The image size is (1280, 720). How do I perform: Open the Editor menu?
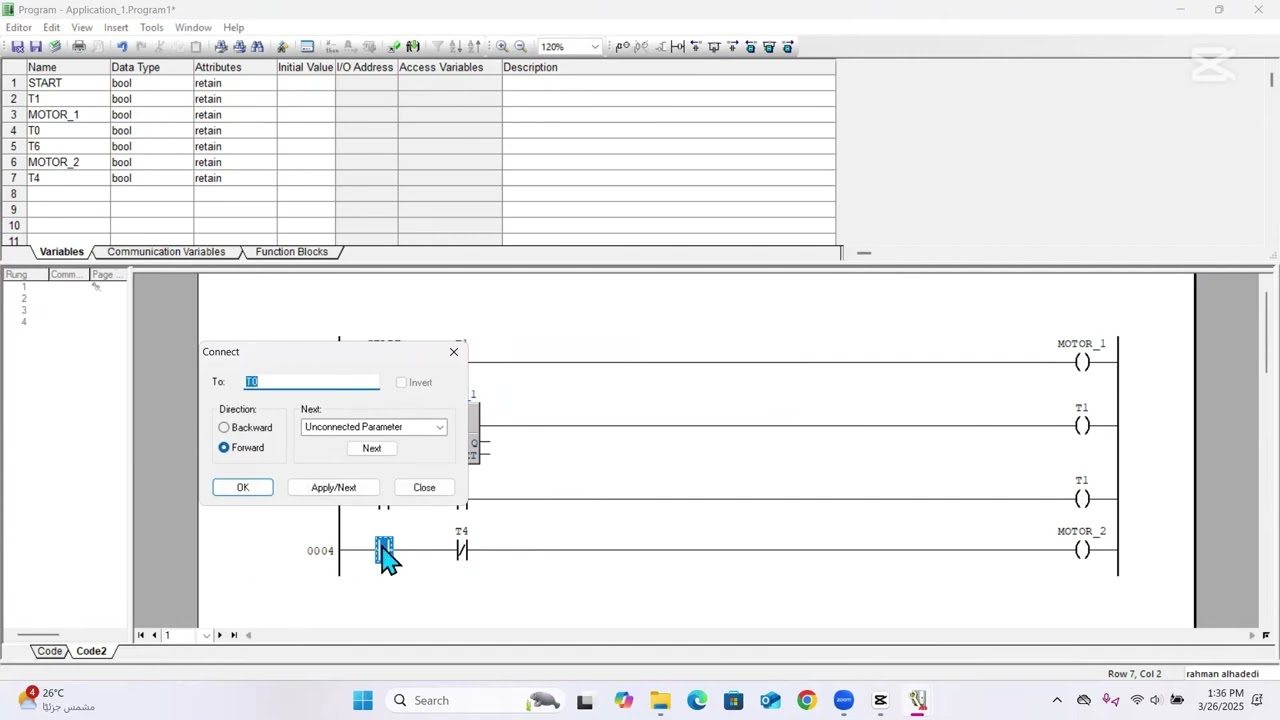[19, 27]
